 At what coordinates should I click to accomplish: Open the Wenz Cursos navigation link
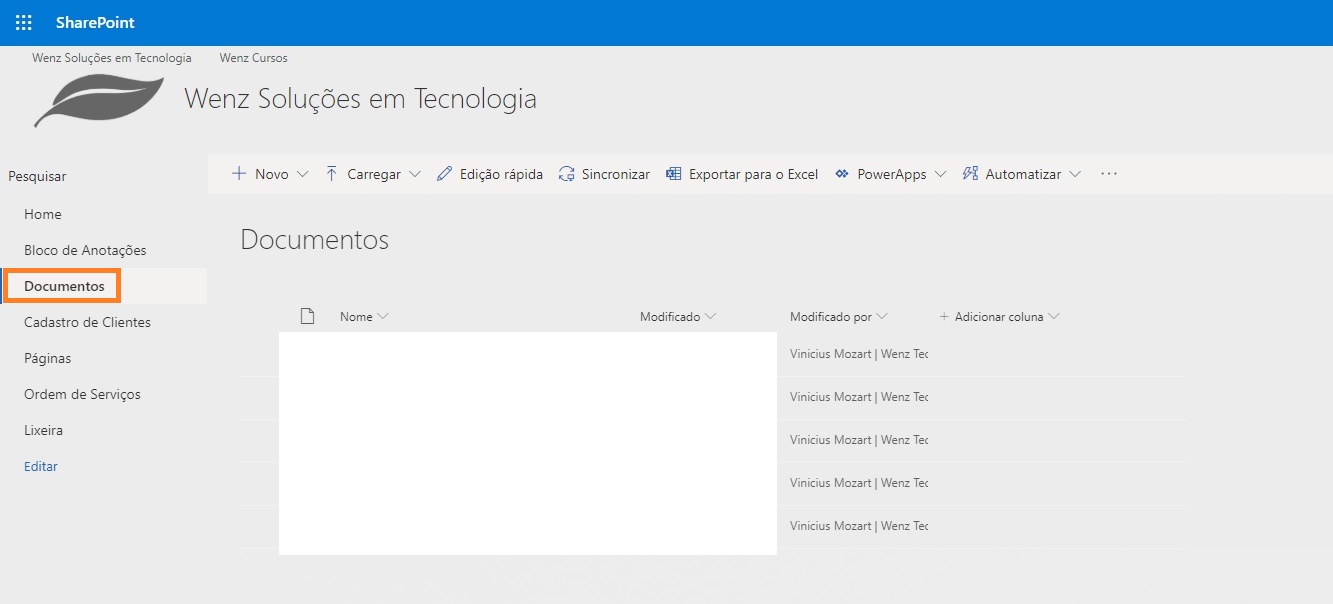[x=254, y=58]
